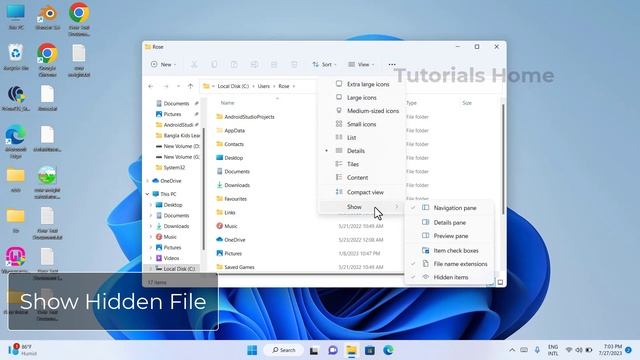Expand Desktop under This PC
The image size is (640, 360).
[x=151, y=205]
